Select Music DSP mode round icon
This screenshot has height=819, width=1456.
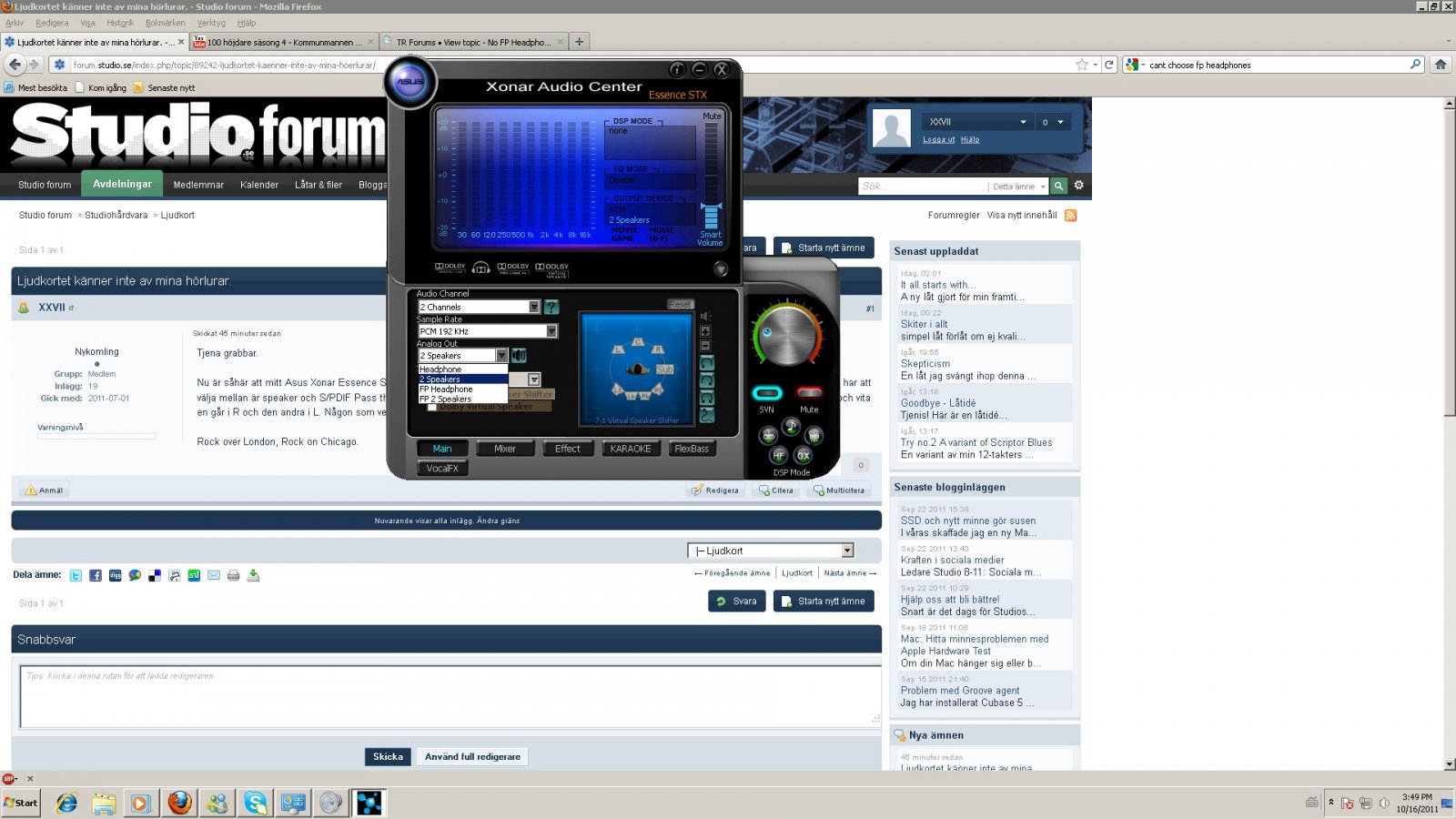click(x=791, y=426)
